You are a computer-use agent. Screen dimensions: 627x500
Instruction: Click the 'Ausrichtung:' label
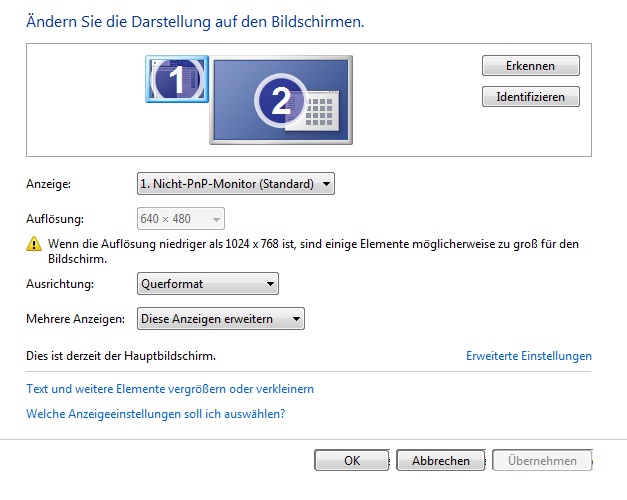pos(60,284)
